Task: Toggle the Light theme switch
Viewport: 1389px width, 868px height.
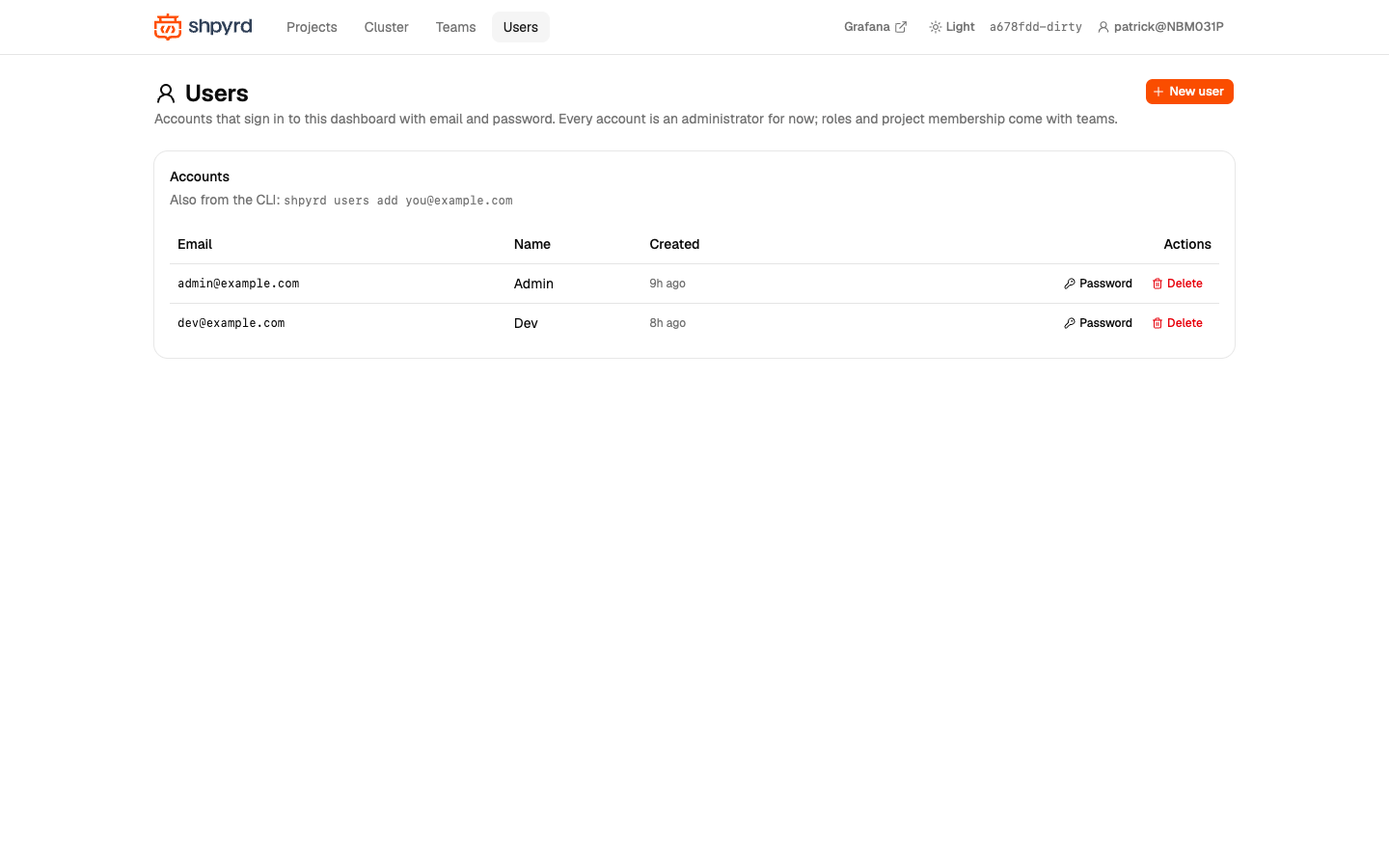Action: (x=952, y=27)
